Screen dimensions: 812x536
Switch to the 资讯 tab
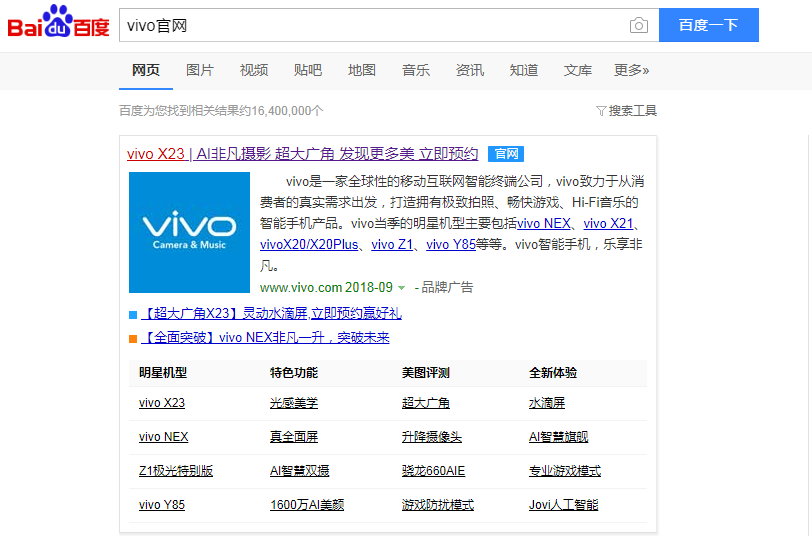point(470,70)
